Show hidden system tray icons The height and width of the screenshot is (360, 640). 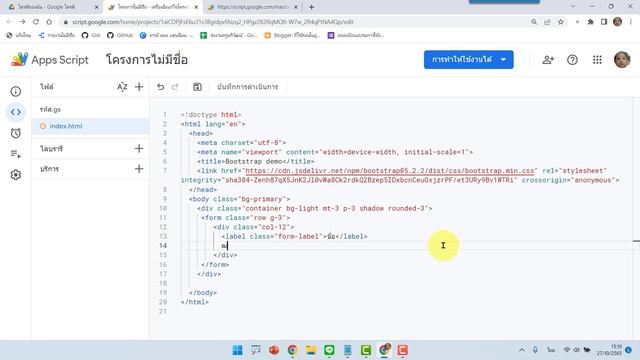(x=522, y=350)
